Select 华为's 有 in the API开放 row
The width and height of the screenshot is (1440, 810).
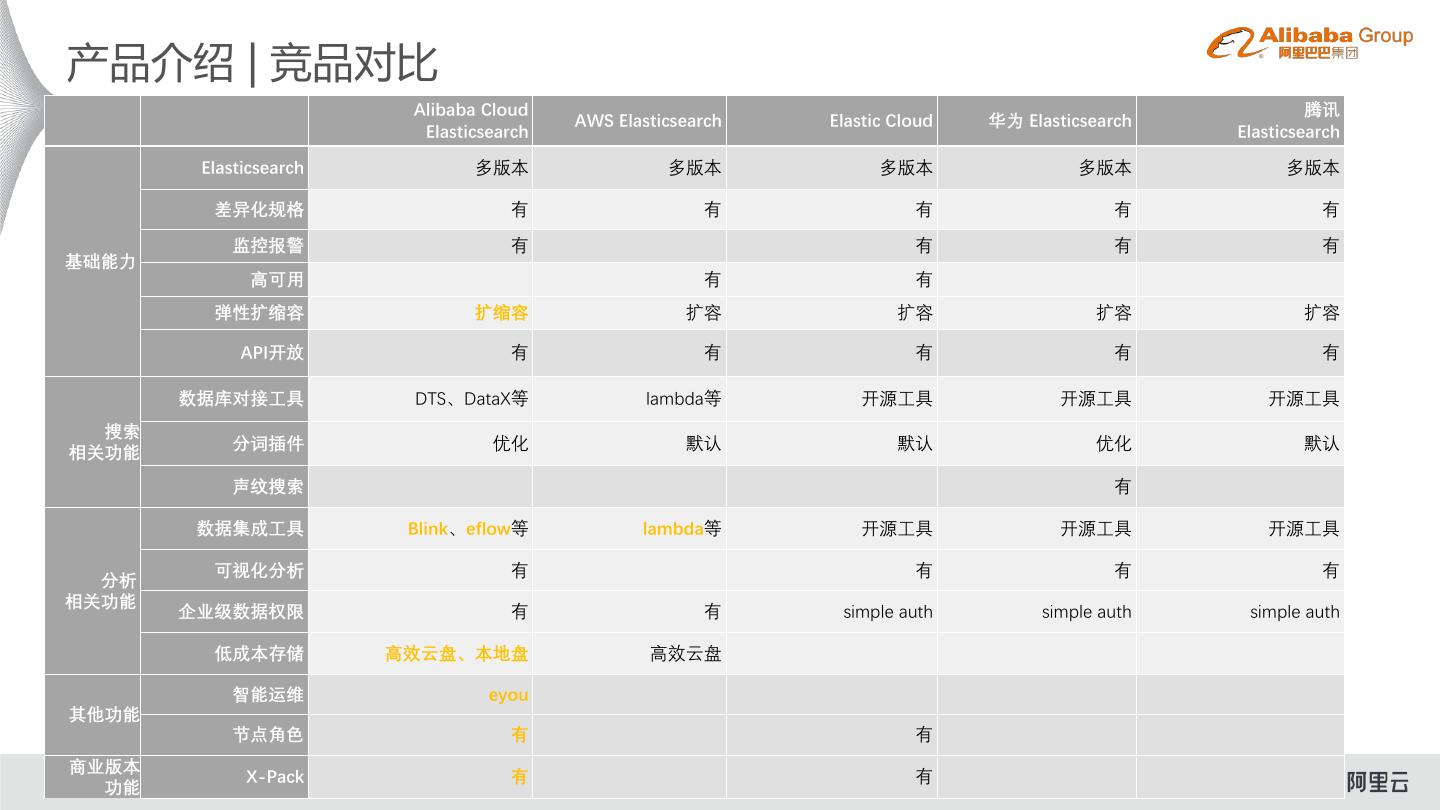(1122, 353)
